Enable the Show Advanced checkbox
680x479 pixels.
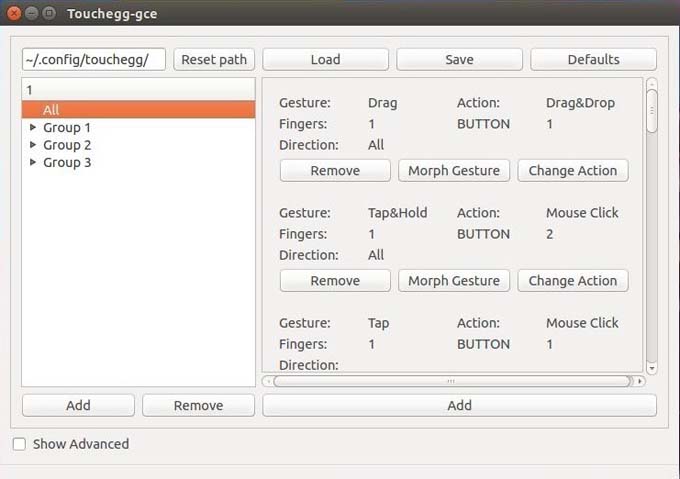[x=19, y=444]
